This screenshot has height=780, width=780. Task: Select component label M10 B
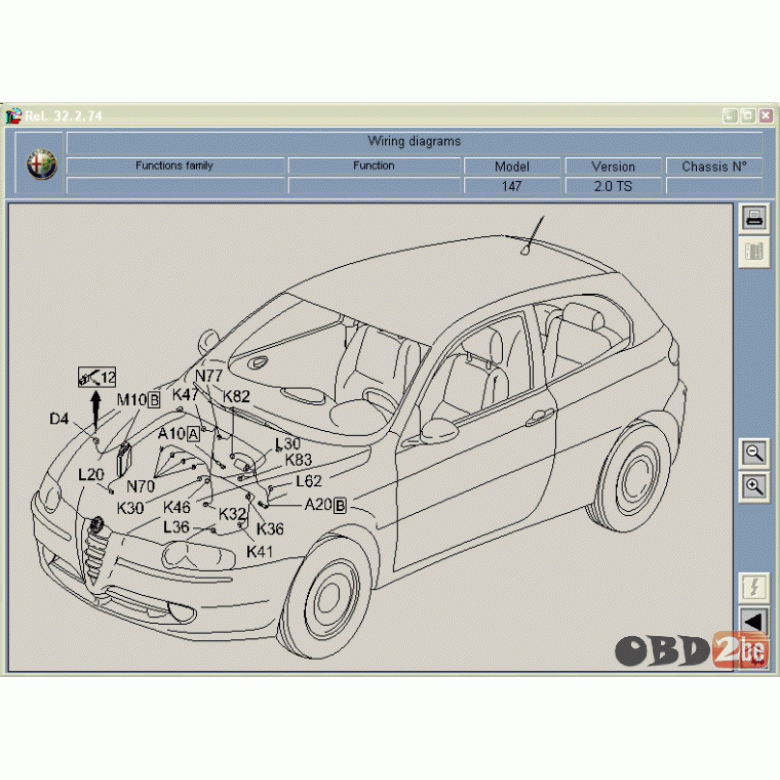[138, 399]
